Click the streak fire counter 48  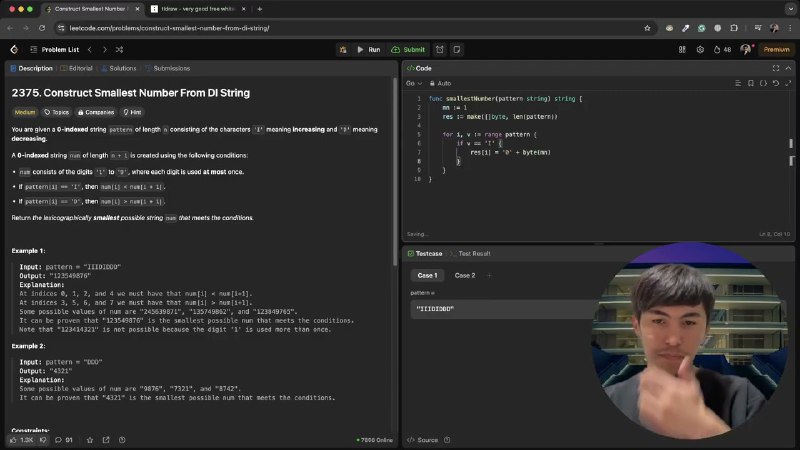[722, 49]
